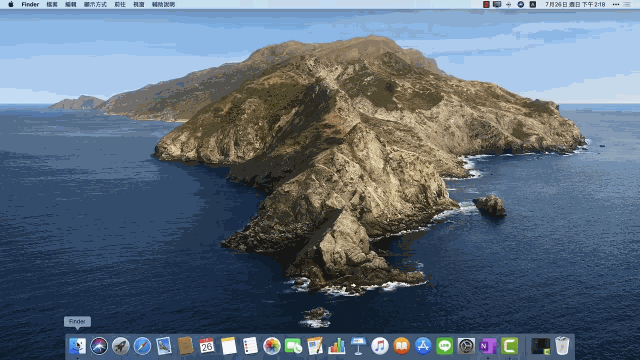Open the Finder menu in menu bar
The height and width of the screenshot is (360, 640).
click(x=30, y=4)
